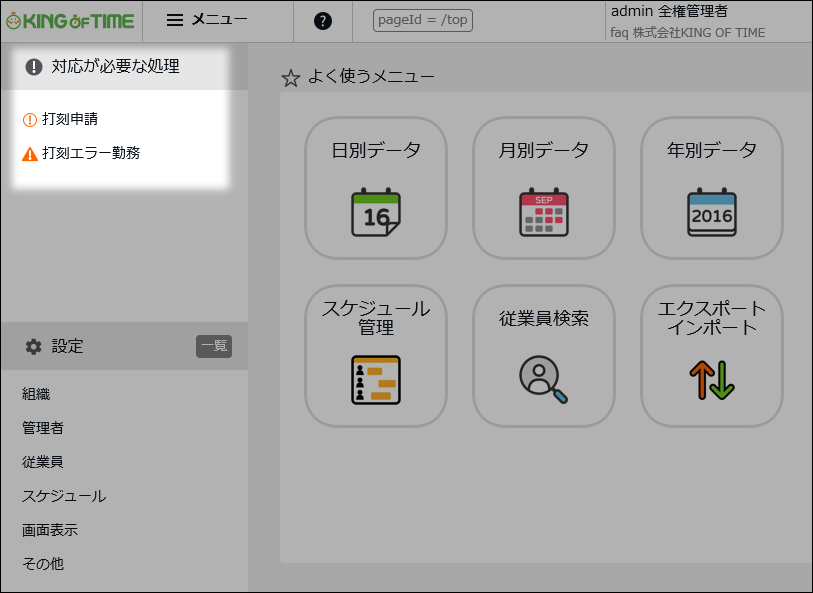
Task: Open スケジュール管理 schedule icon
Action: (x=376, y=380)
